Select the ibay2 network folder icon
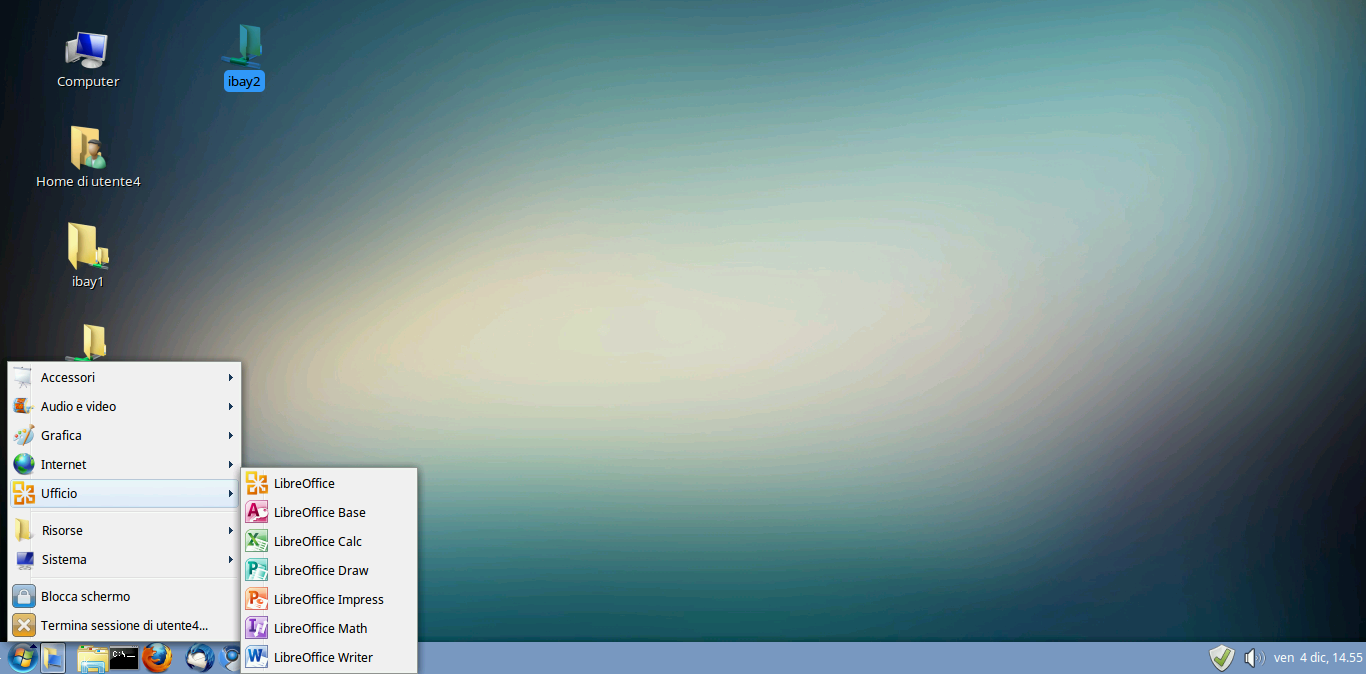 pyautogui.click(x=245, y=58)
